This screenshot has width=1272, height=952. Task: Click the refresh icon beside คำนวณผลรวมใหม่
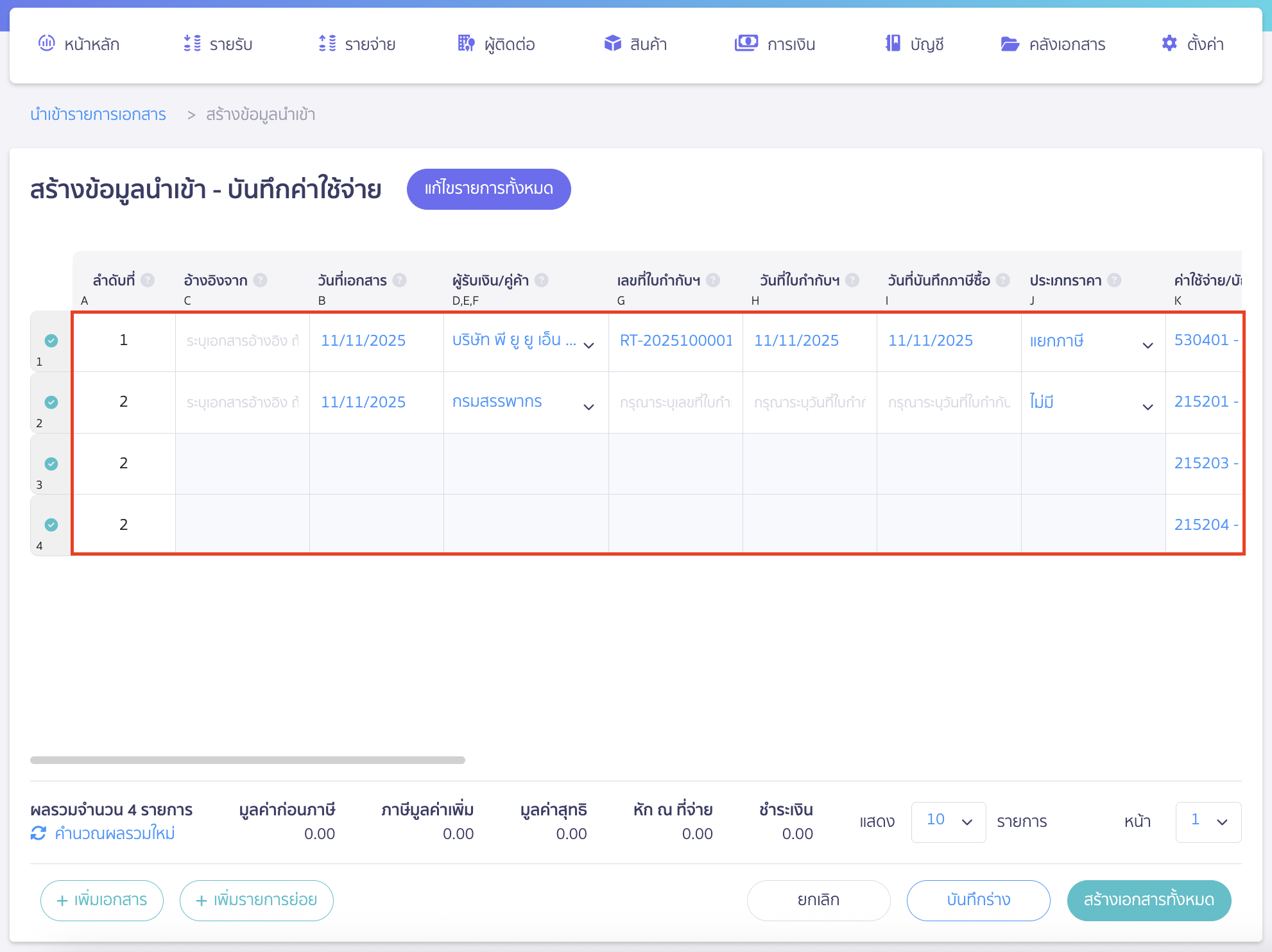click(x=39, y=833)
